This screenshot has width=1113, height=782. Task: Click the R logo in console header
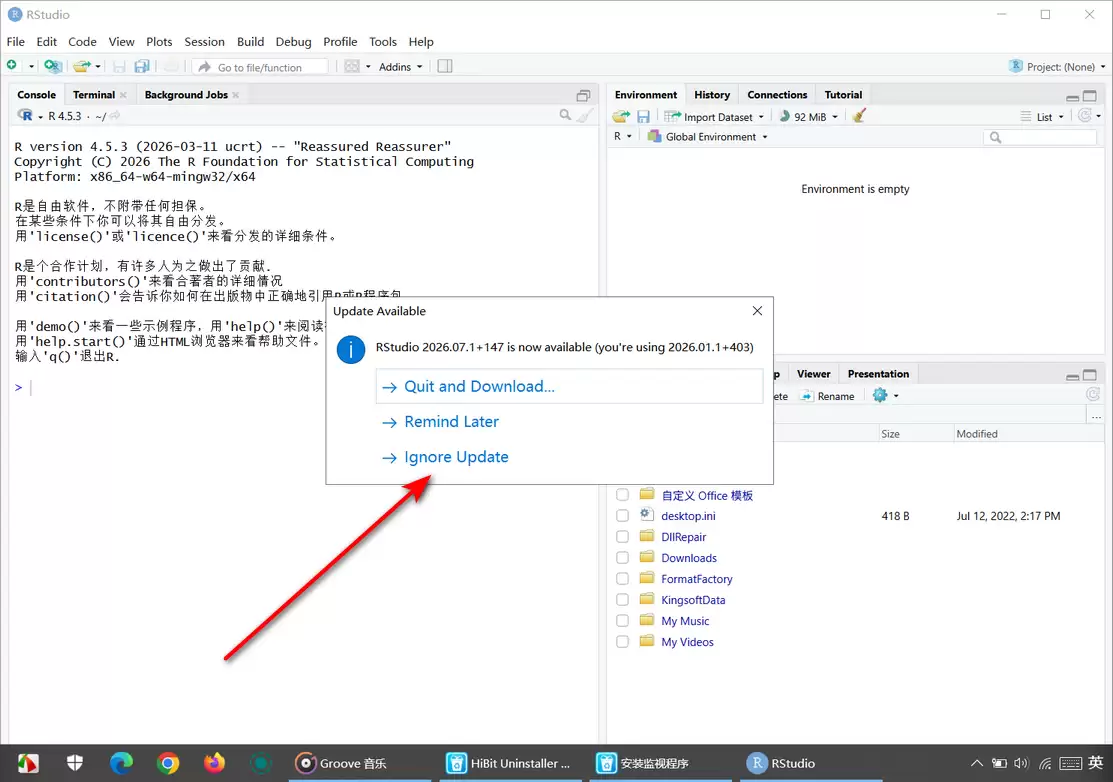click(x=26, y=115)
